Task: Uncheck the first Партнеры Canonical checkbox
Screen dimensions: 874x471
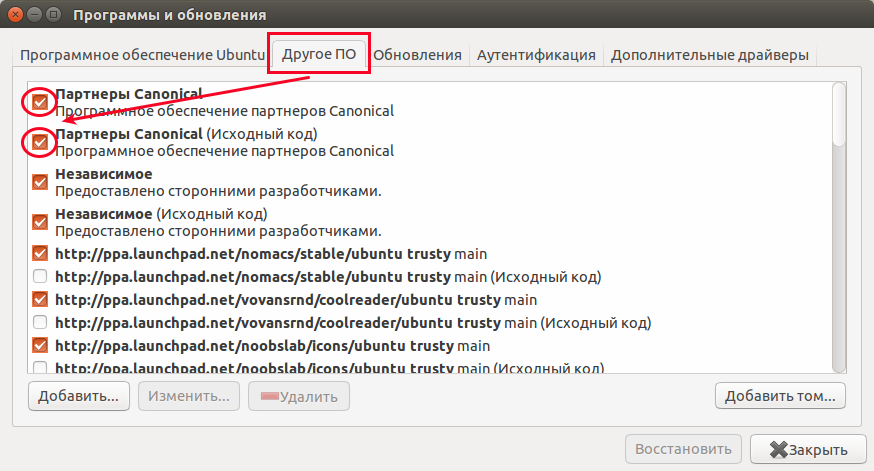Action: pyautogui.click(x=40, y=102)
